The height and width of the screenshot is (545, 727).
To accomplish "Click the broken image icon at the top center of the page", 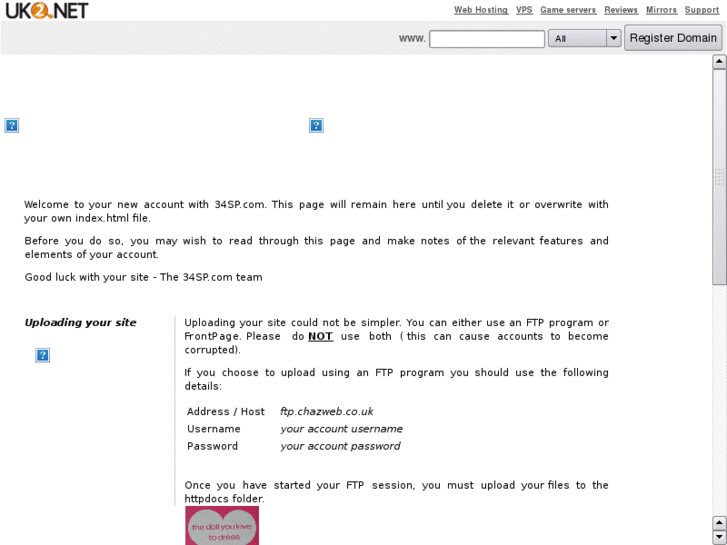I will tap(316, 125).
